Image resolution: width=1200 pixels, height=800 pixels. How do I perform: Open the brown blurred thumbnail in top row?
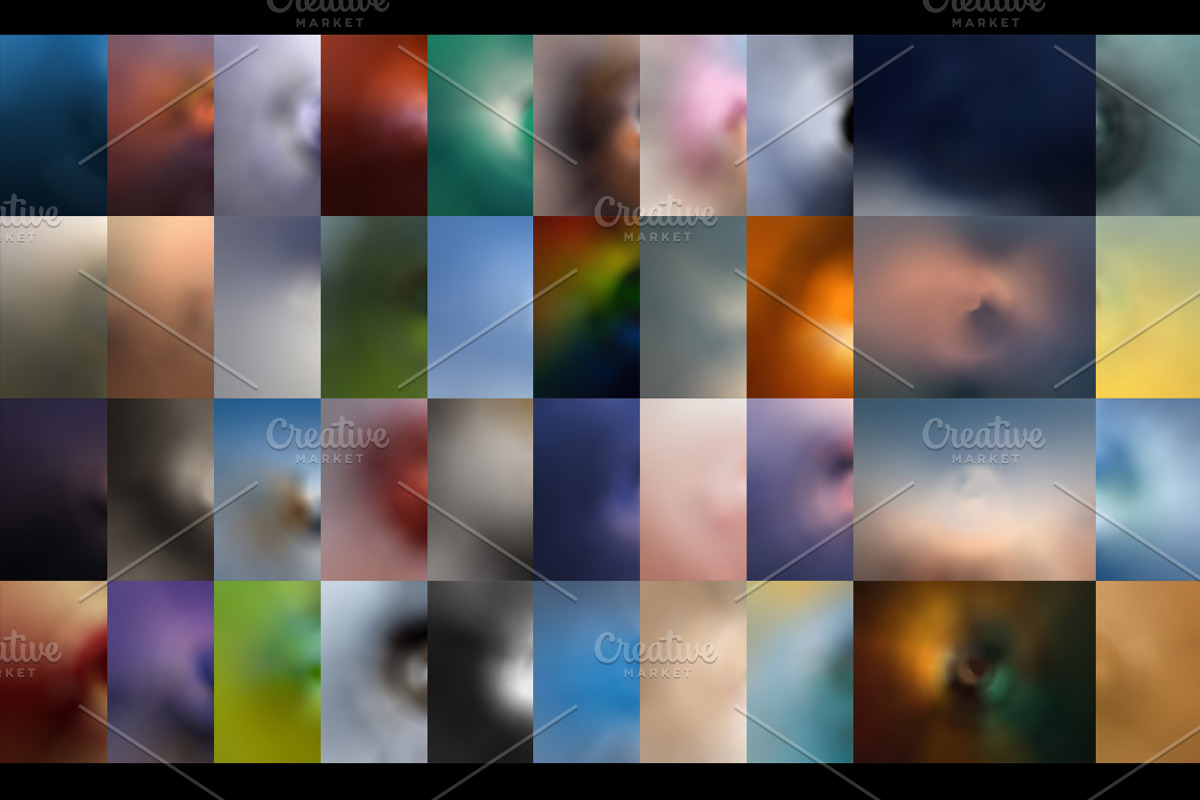tap(586, 125)
